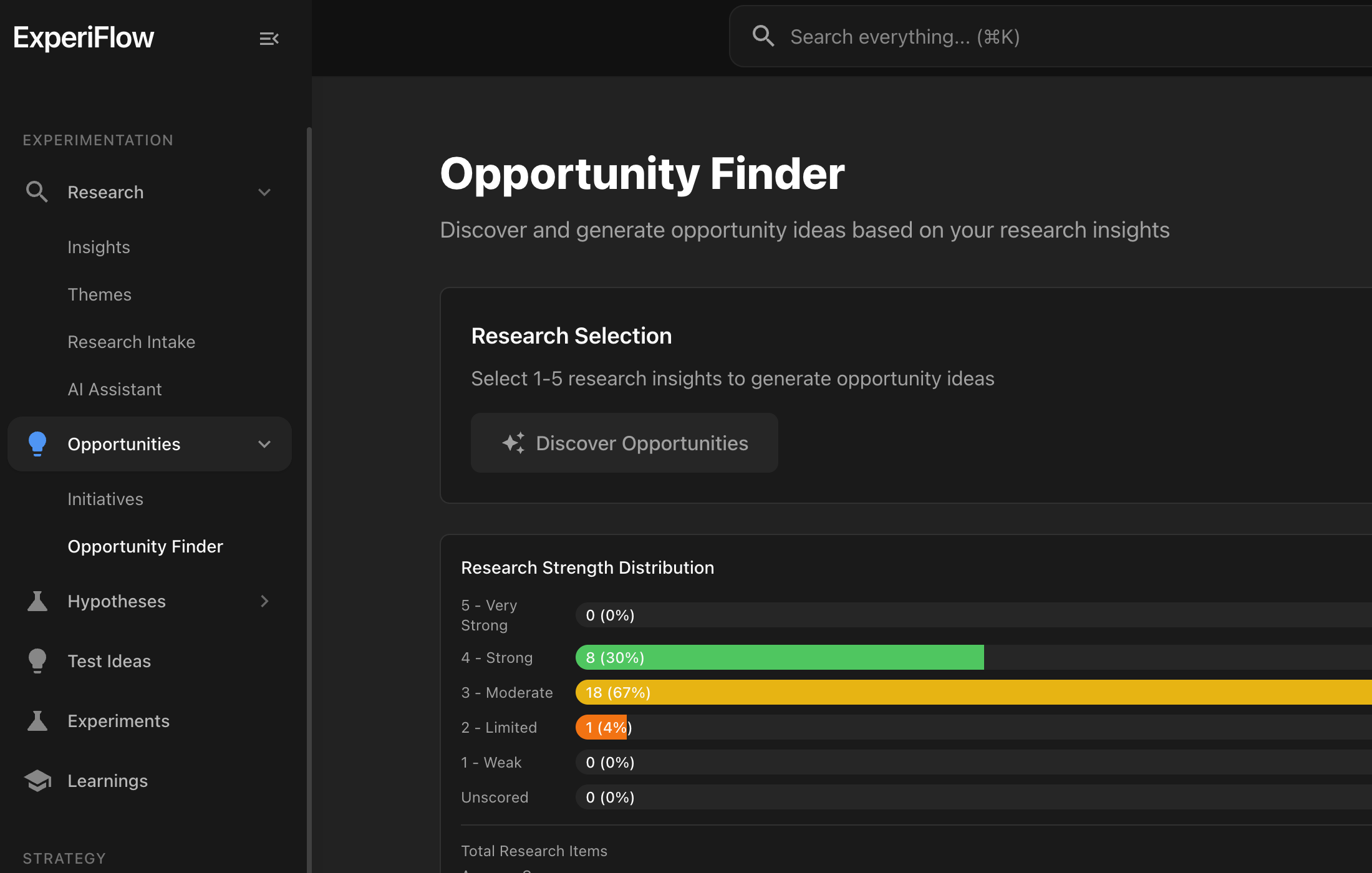Collapse the Research section chevron
This screenshot has width=1372, height=873.
pos(264,192)
